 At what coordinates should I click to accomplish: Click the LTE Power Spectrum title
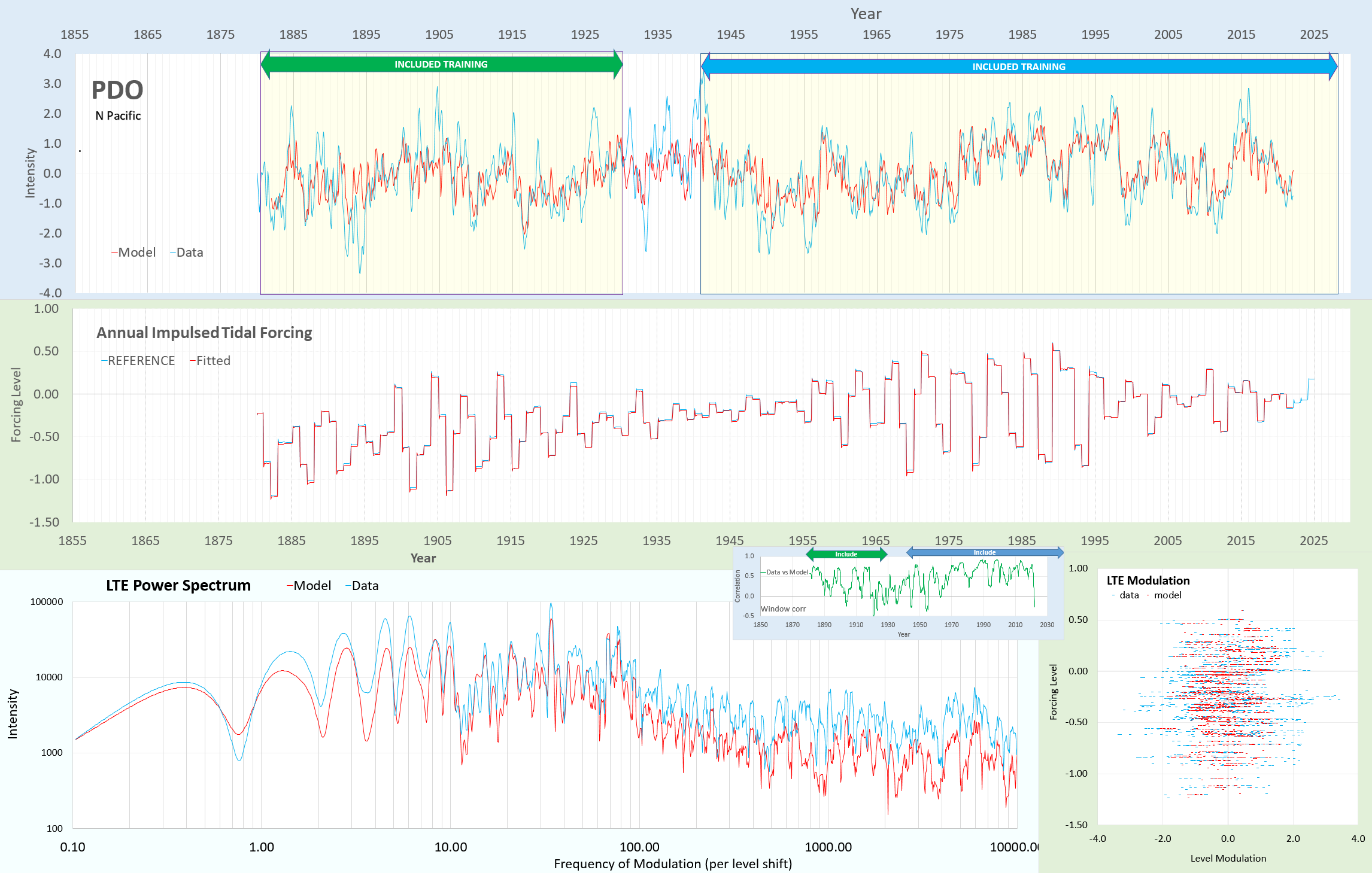(x=178, y=585)
